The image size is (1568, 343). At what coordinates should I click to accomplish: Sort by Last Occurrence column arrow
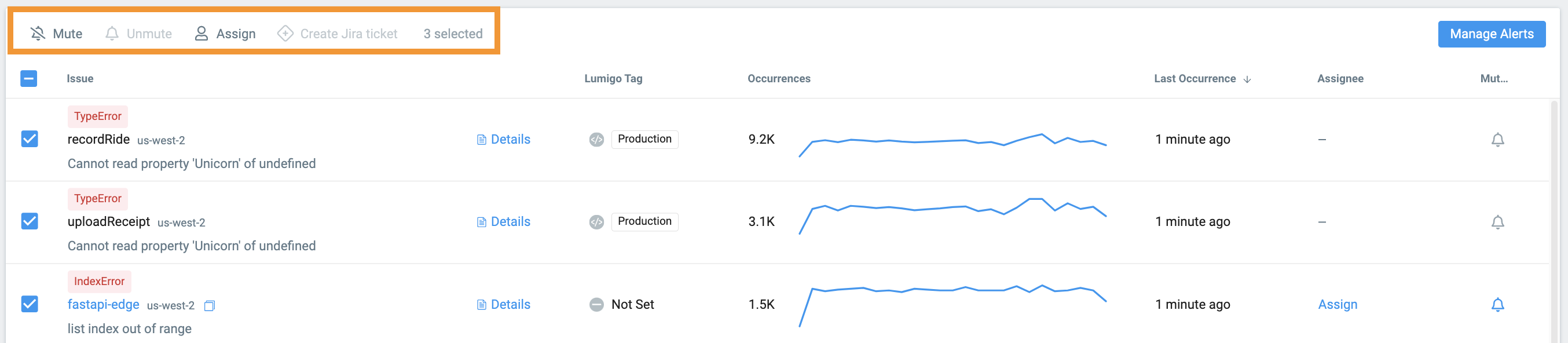pos(1247,79)
